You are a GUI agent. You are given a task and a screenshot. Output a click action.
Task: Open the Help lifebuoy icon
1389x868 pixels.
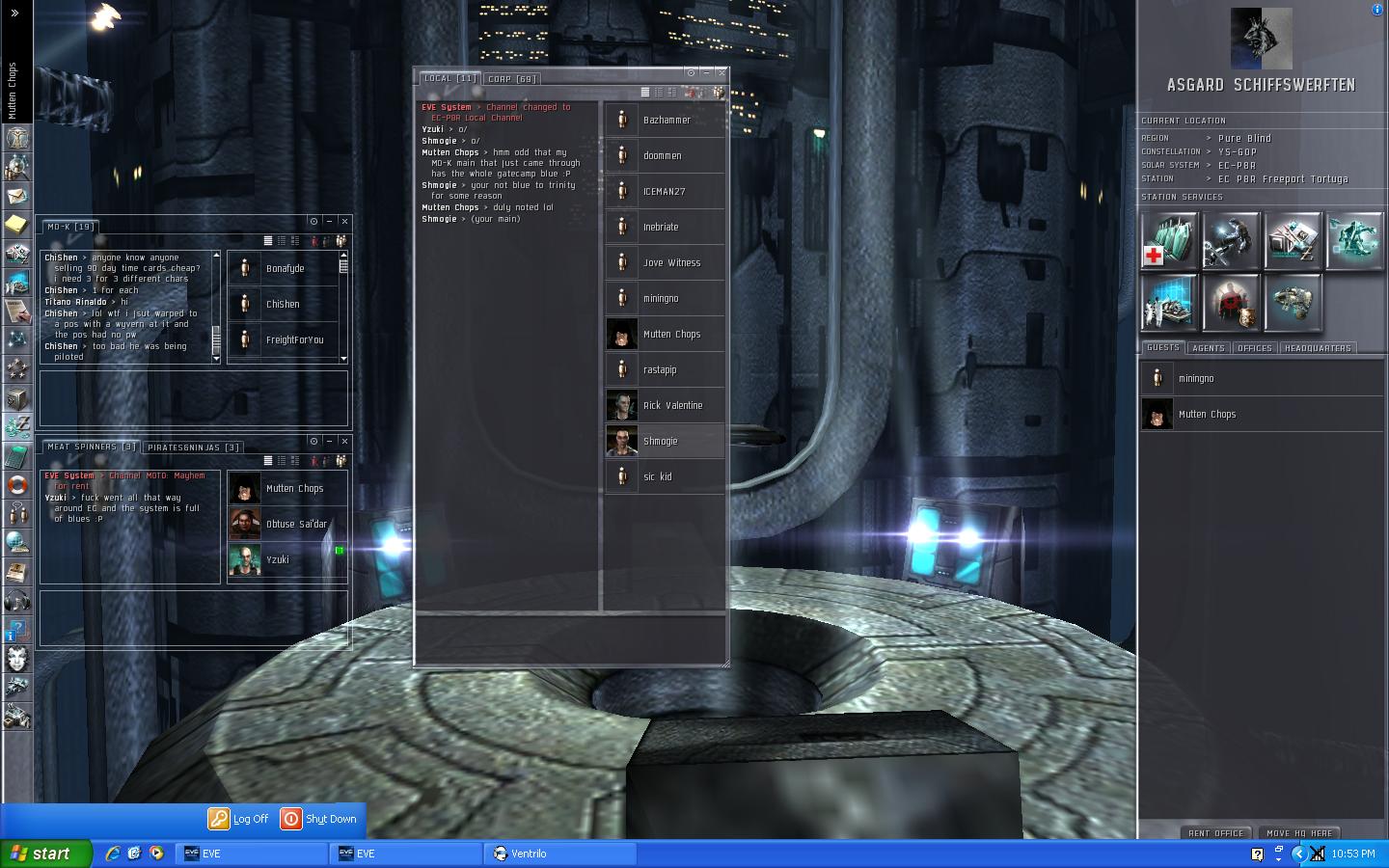[x=17, y=484]
